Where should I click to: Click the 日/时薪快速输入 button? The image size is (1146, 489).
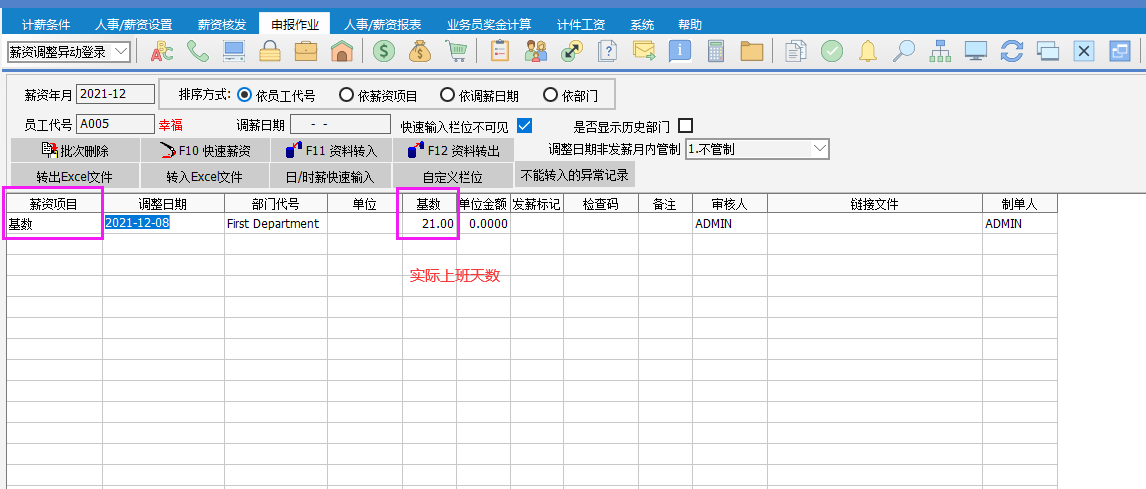tap(331, 176)
